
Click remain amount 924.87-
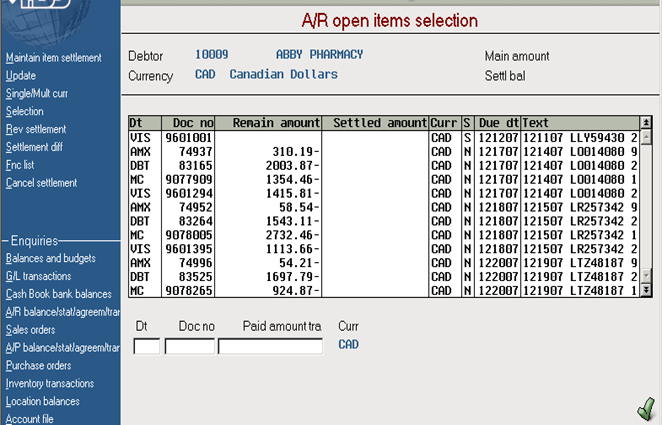tap(296, 291)
